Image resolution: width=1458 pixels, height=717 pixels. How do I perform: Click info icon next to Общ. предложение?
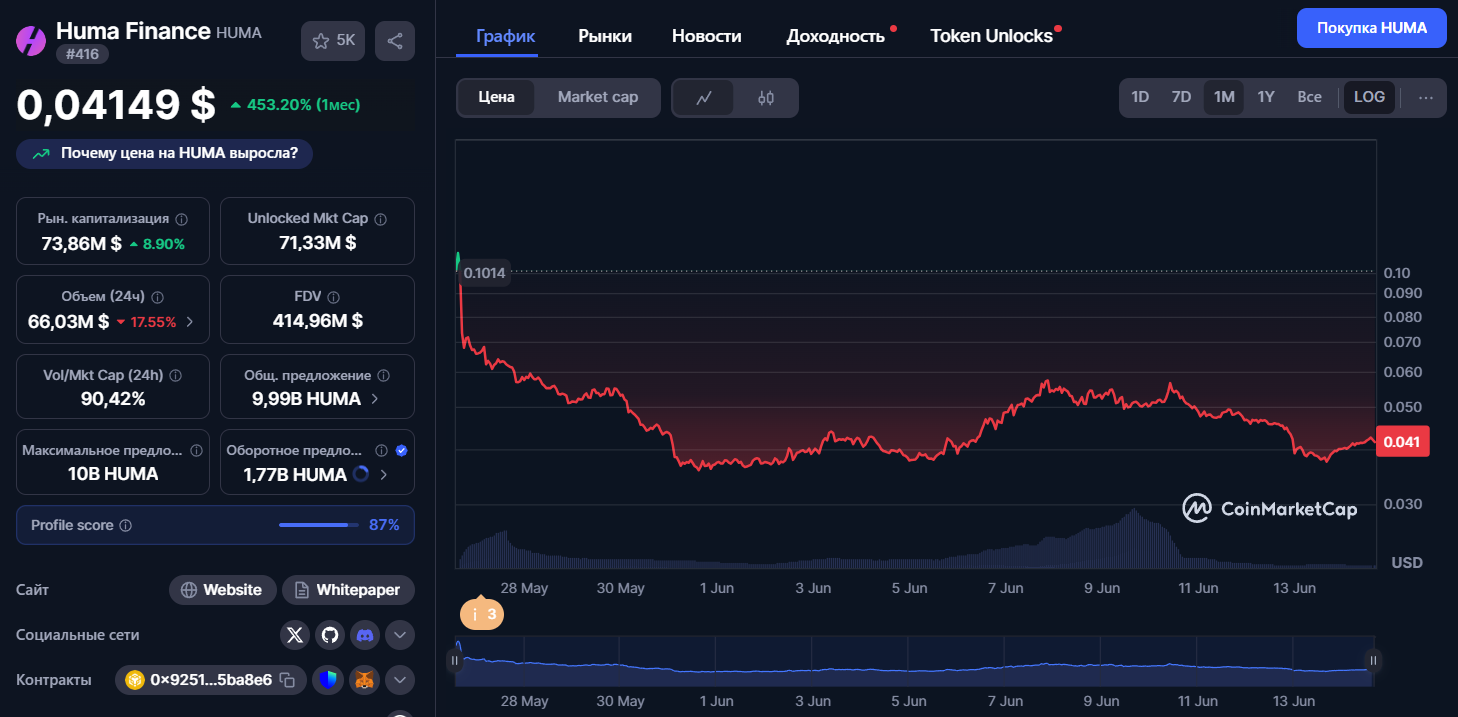tap(384, 376)
